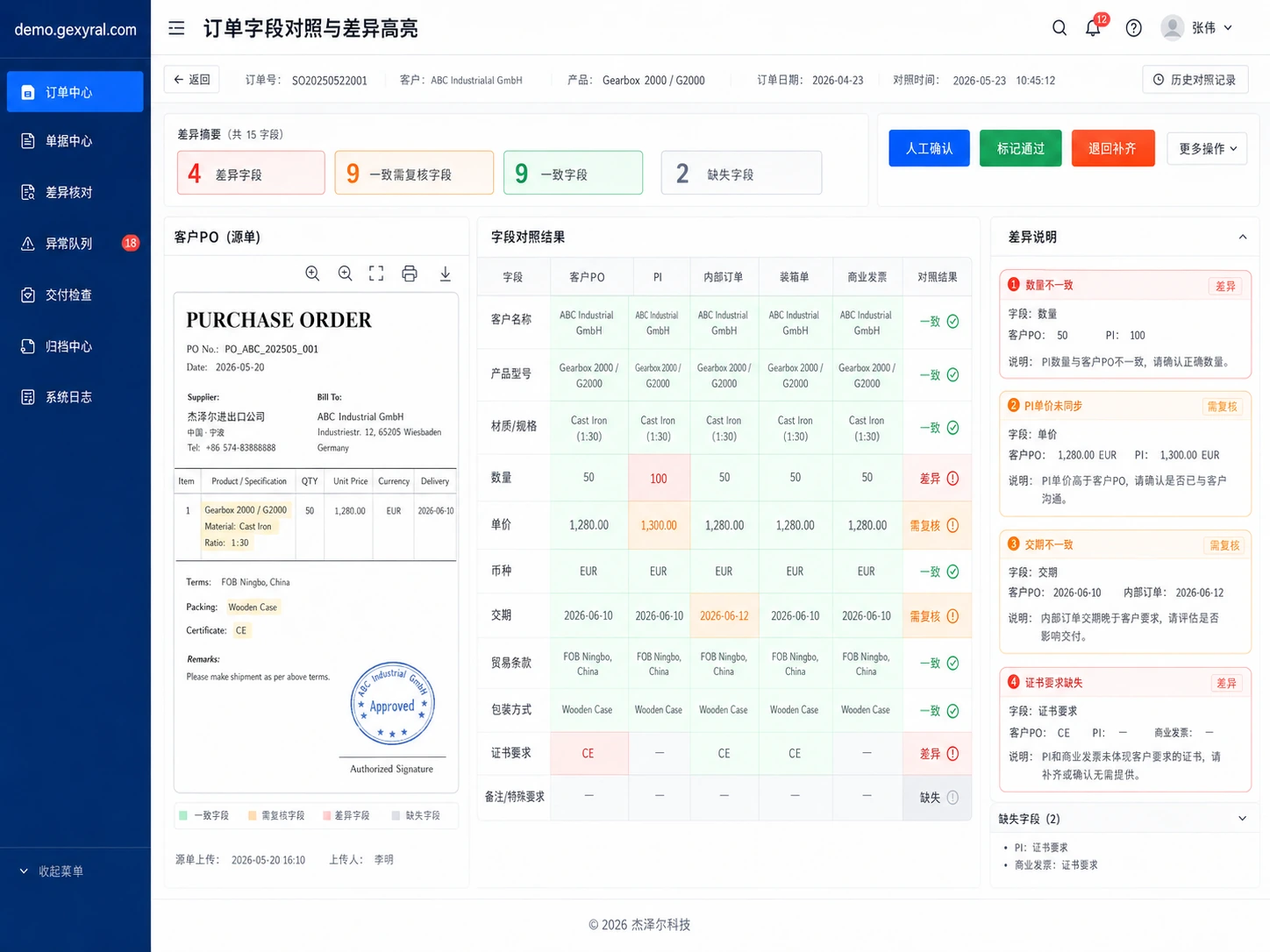1270x952 pixels.
Task: Click the red 退回补齐 button
Action: [x=1113, y=148]
